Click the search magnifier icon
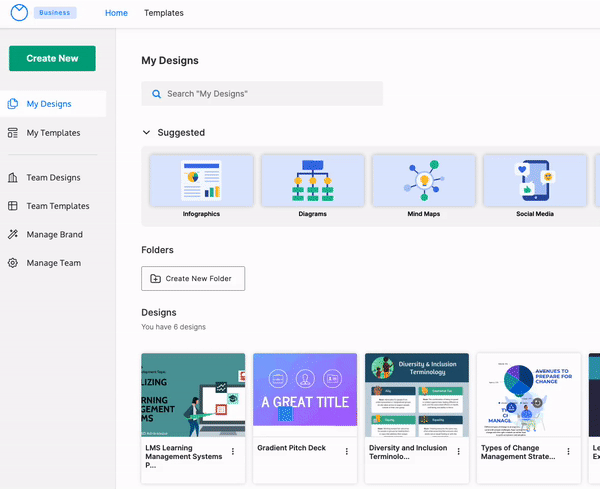The image size is (600, 489). (157, 94)
